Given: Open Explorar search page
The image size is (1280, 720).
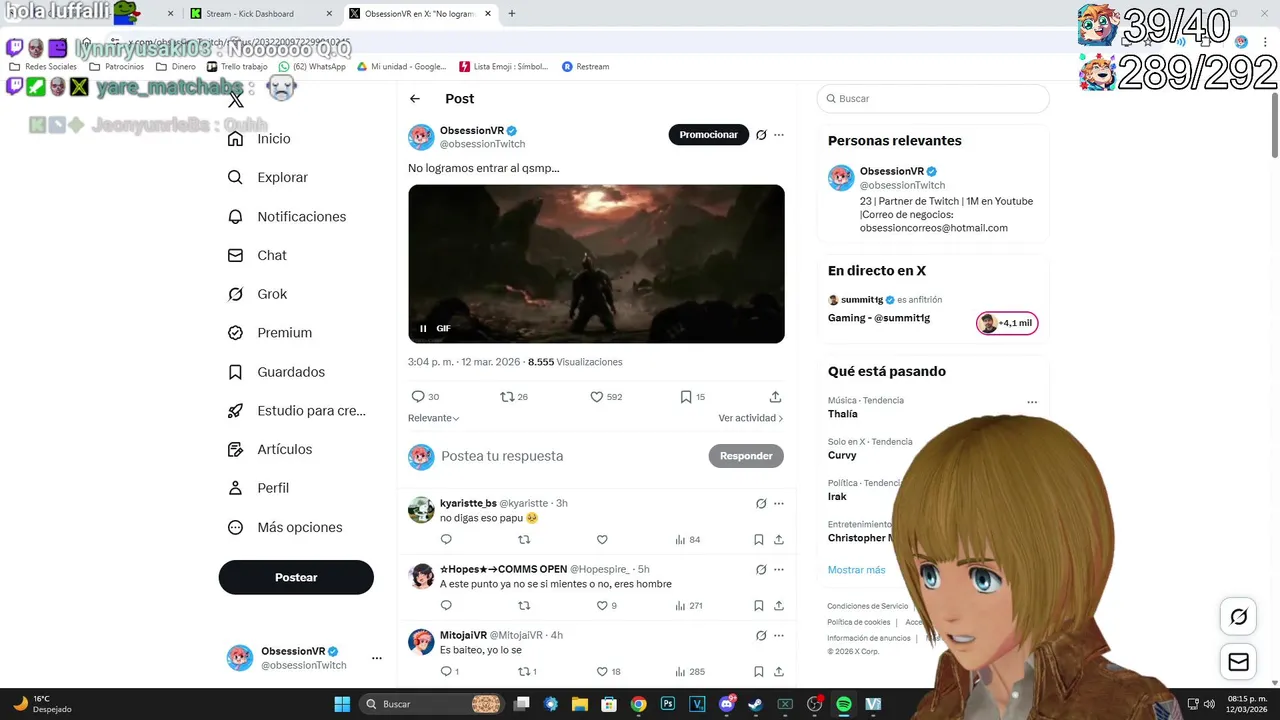Looking at the screenshot, I should [x=267, y=177].
